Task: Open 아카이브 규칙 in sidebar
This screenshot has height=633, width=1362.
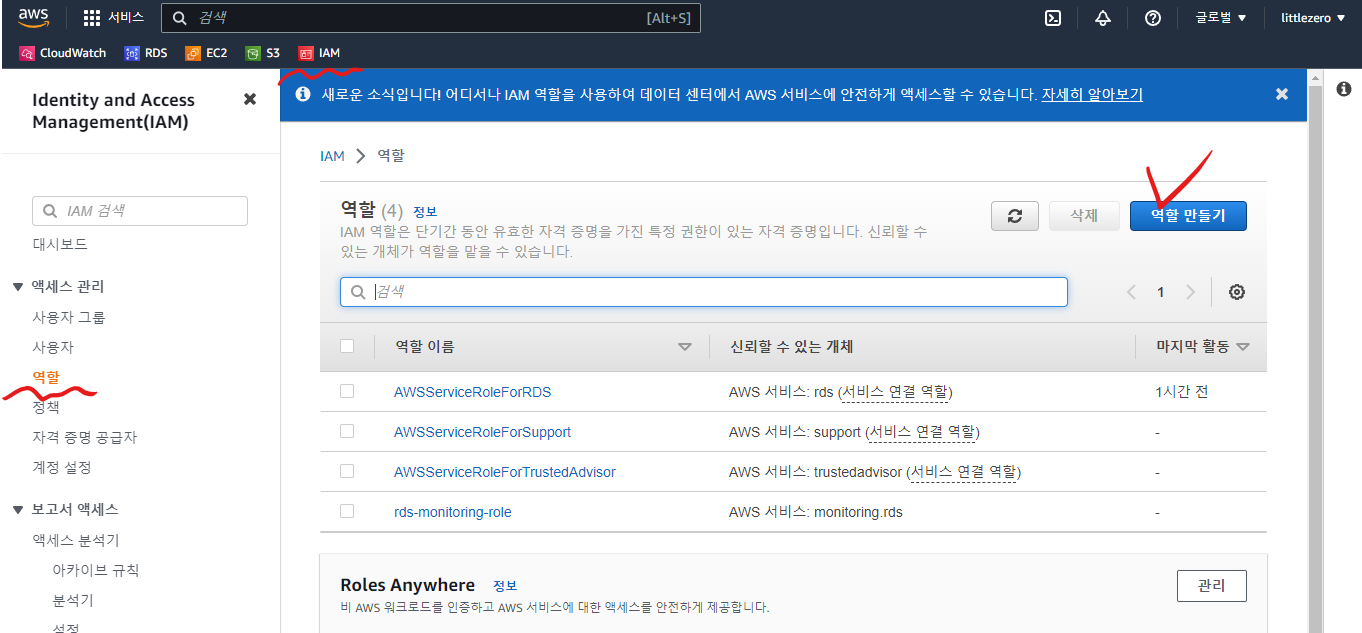Action: pos(96,570)
